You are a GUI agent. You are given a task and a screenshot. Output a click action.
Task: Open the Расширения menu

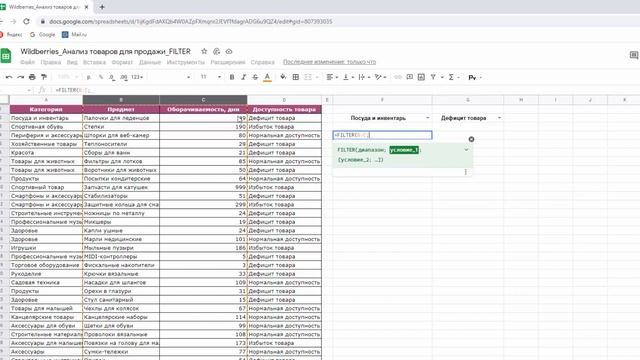228,62
